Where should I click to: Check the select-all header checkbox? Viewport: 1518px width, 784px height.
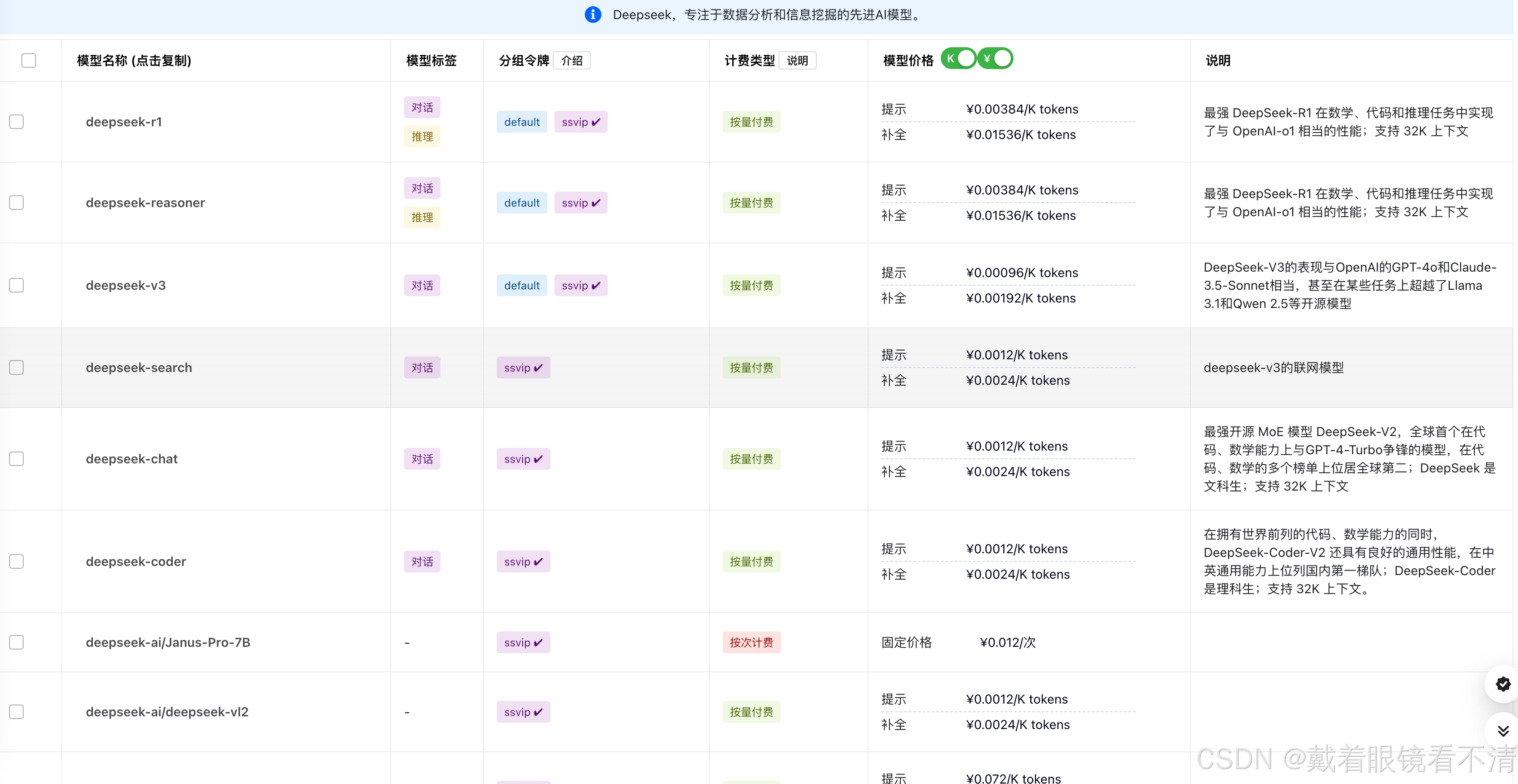(28, 60)
